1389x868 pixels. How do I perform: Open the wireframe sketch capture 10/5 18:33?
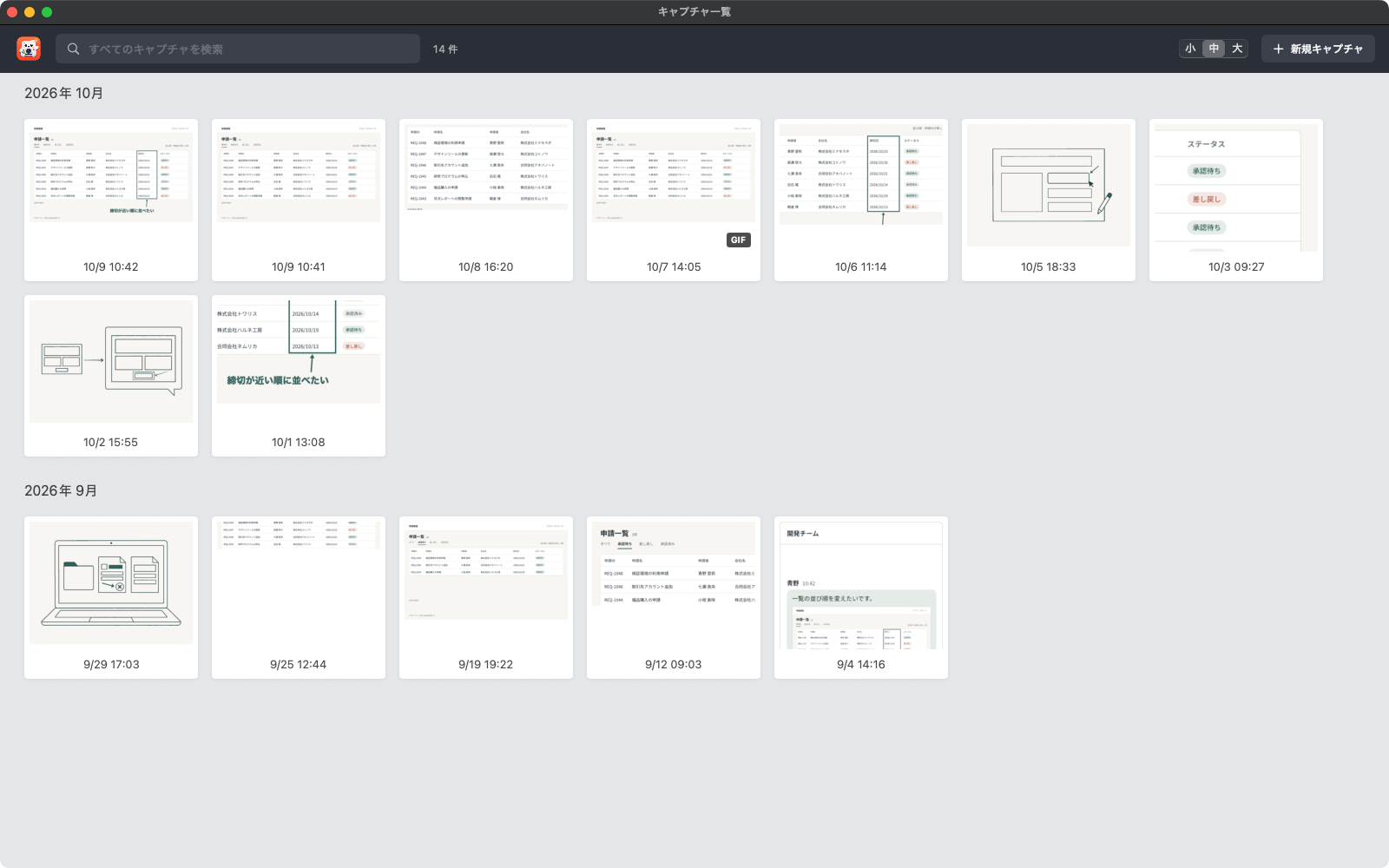1049,200
